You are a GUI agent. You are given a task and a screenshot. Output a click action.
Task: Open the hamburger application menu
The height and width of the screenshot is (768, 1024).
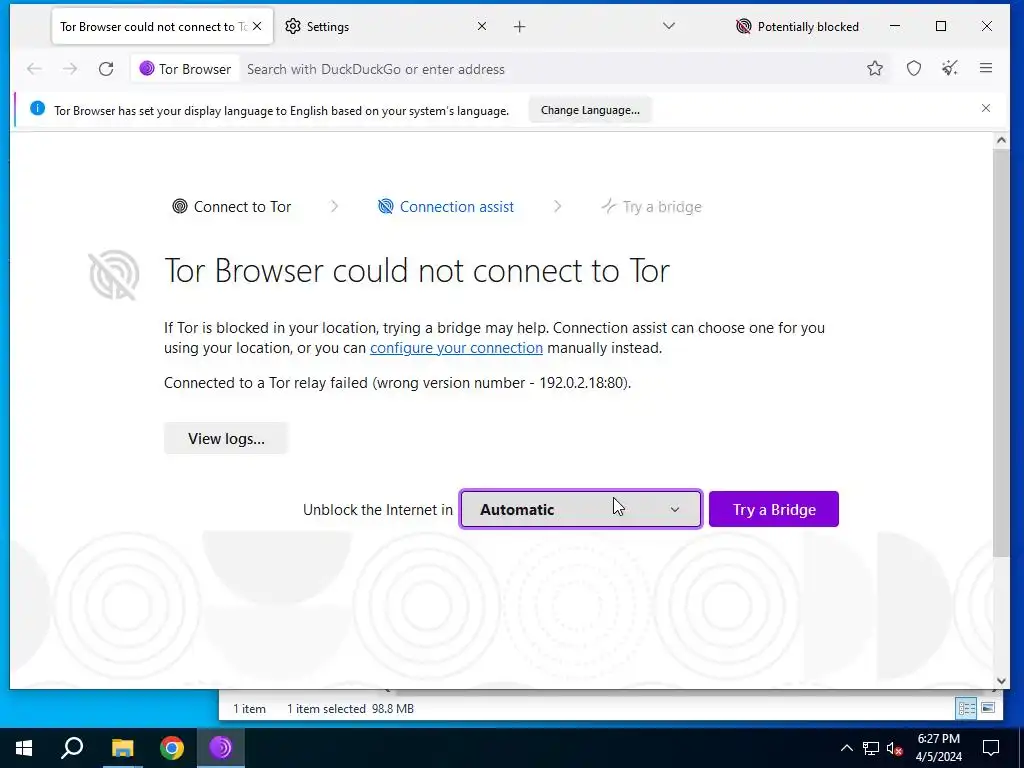click(x=986, y=68)
